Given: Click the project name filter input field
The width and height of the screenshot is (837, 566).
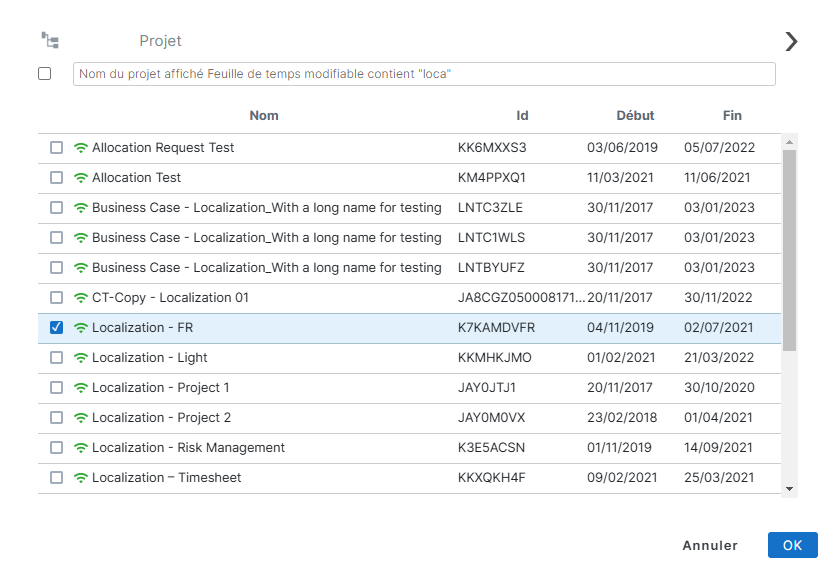Looking at the screenshot, I should pos(424,74).
